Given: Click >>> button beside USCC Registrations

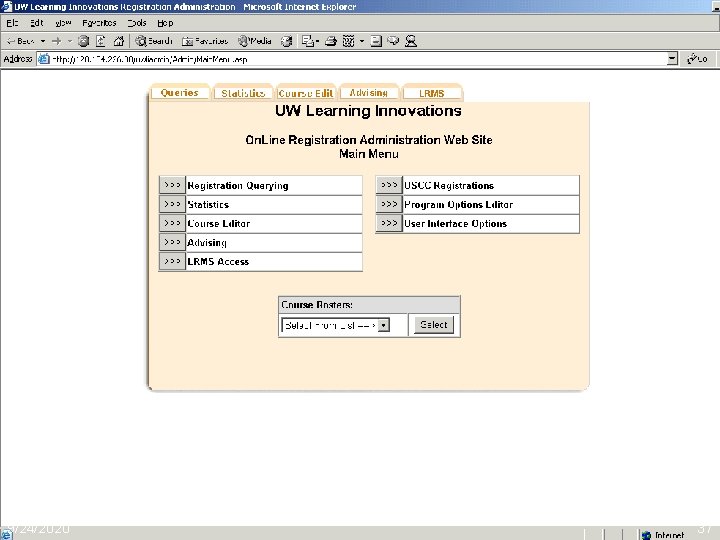Looking at the screenshot, I should (x=389, y=185).
